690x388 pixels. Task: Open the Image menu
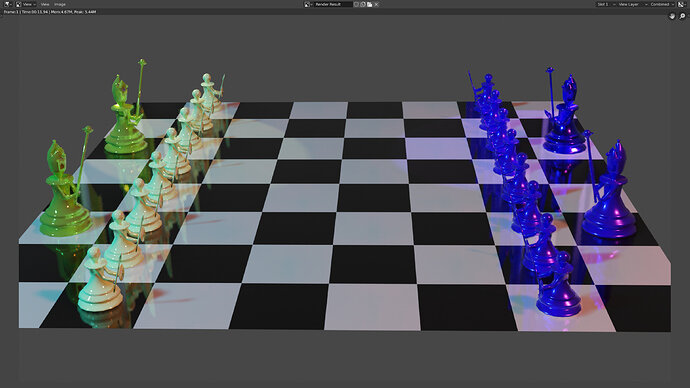click(60, 4)
